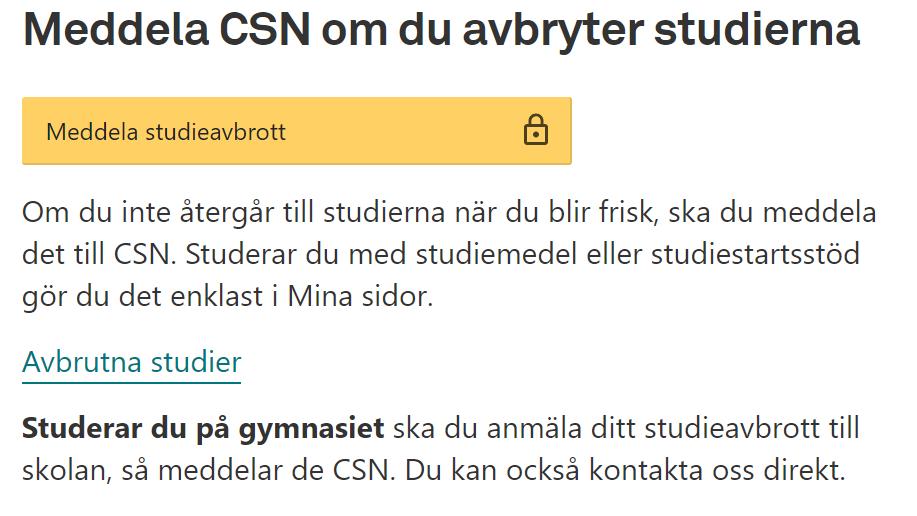
Task: Click the sentence Du kan också kontakta oss direkt
Action: coord(625,470)
